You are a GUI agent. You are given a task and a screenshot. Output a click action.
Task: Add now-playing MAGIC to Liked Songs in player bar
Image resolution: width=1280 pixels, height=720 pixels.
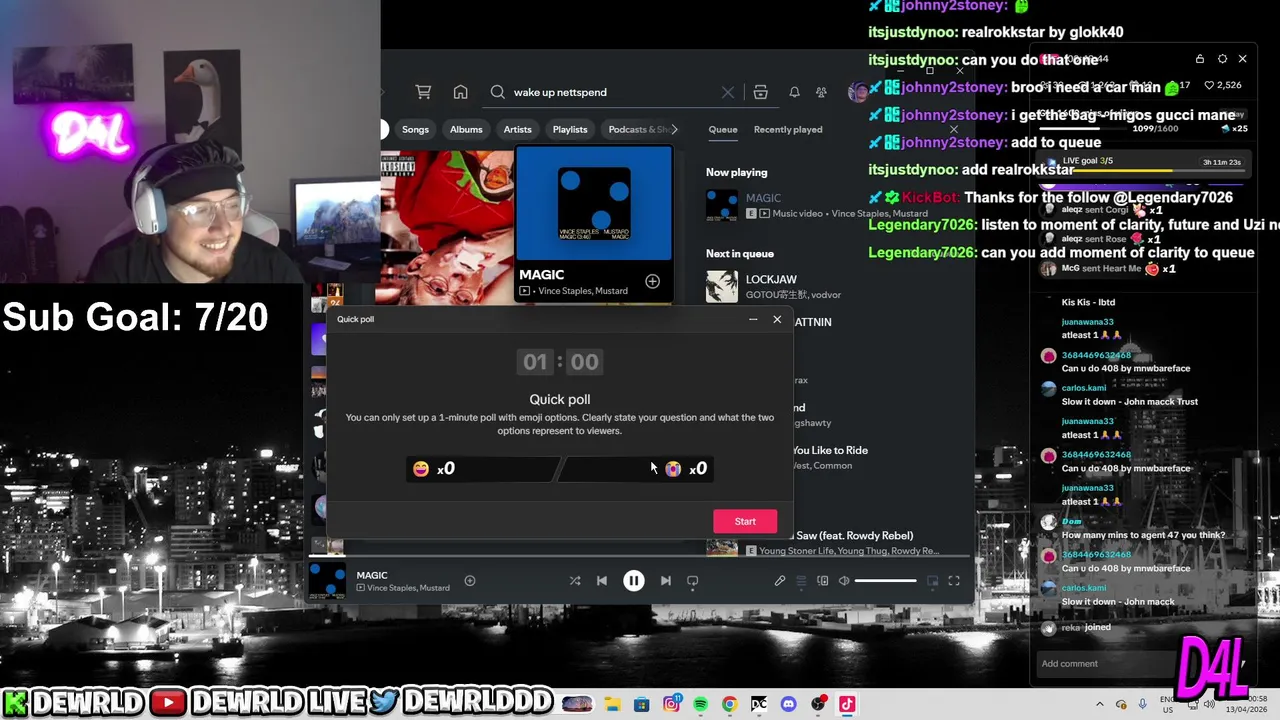pos(470,581)
